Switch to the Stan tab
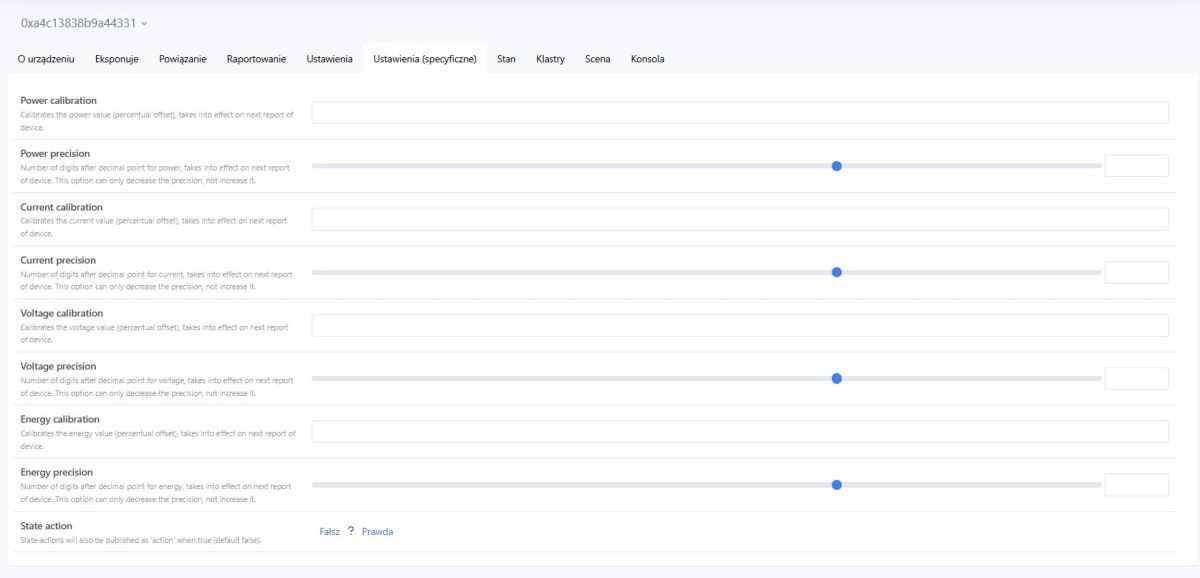This screenshot has height=578, width=1200. (506, 59)
